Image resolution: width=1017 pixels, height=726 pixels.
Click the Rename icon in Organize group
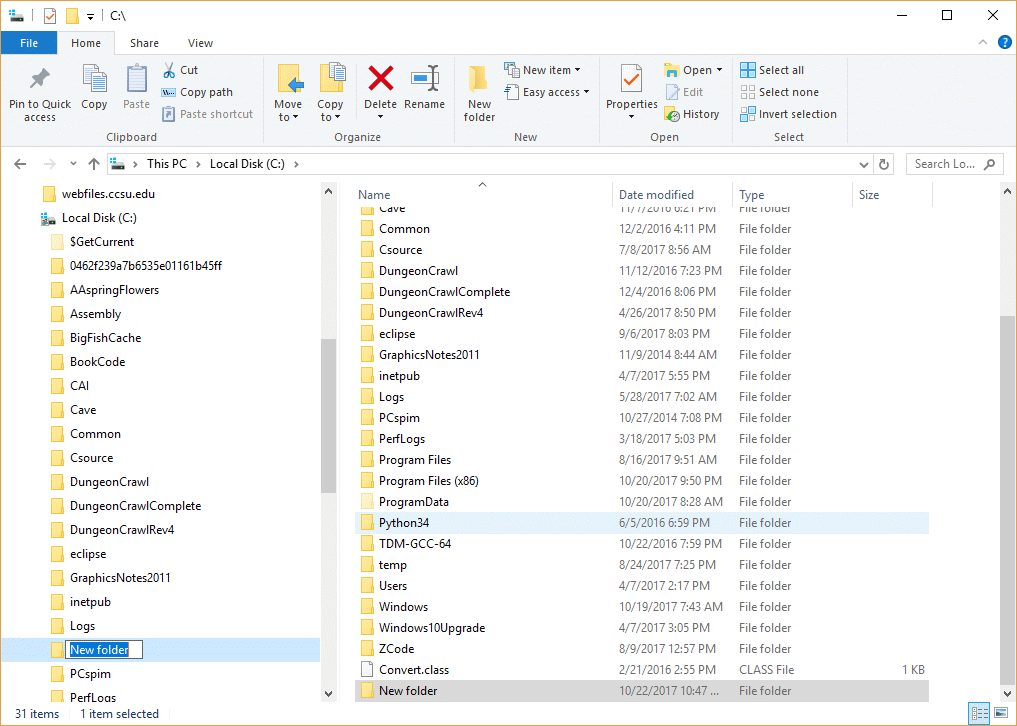(425, 80)
